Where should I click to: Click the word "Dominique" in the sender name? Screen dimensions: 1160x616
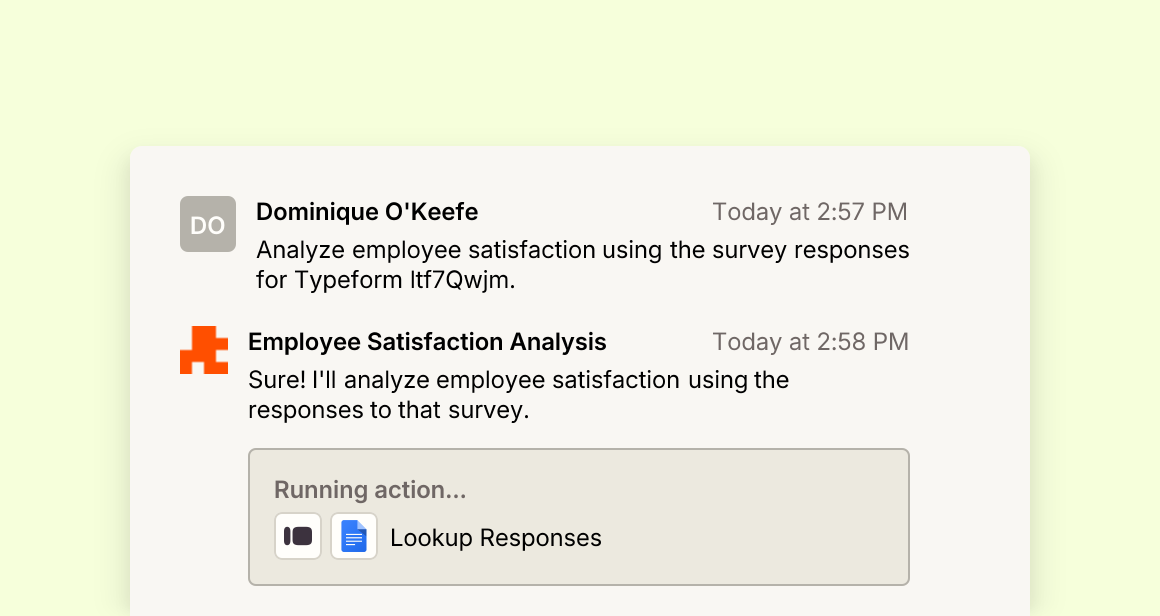click(x=309, y=211)
